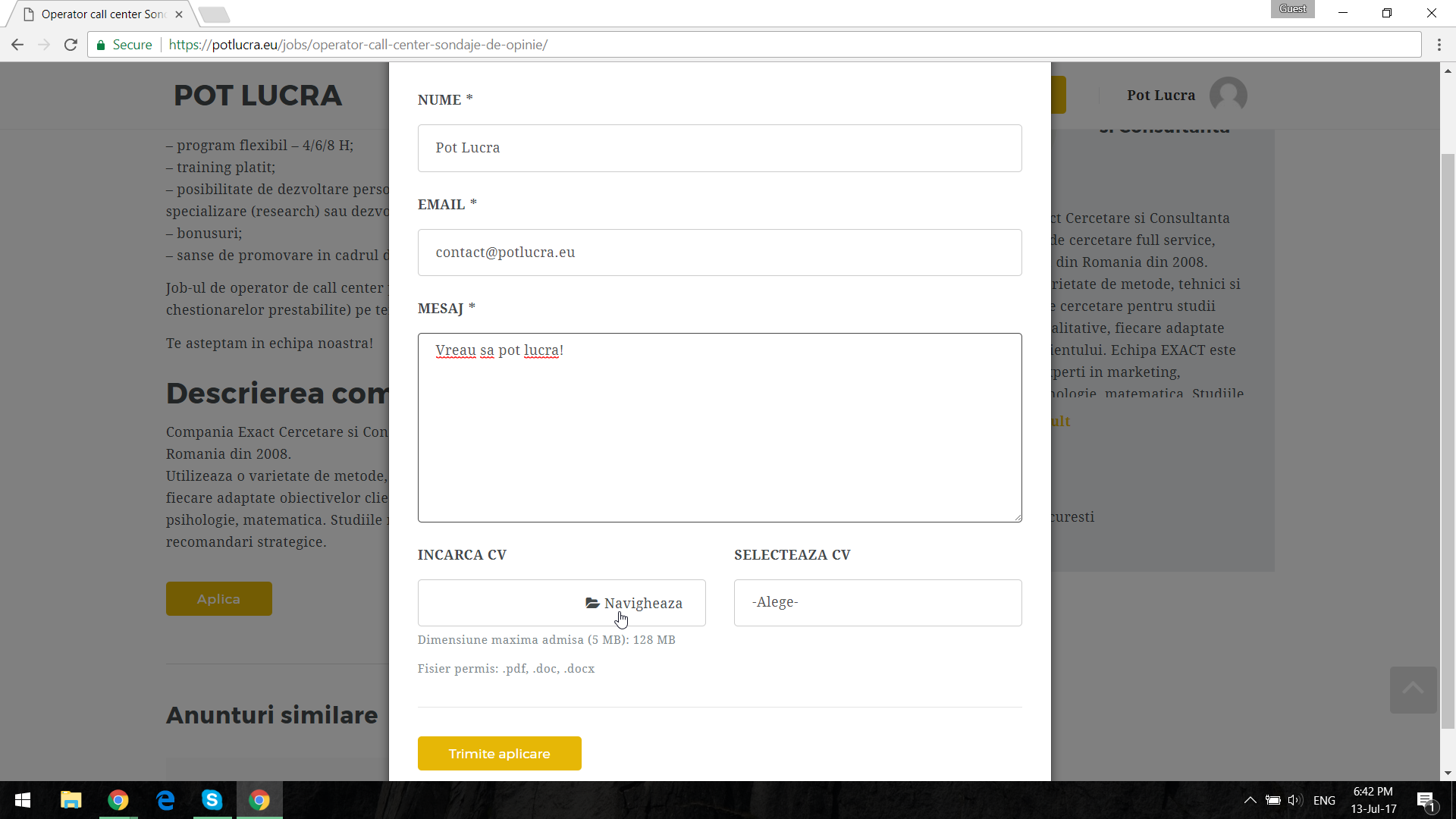This screenshot has height=819, width=1456.
Task: Click inside the Mesaj text area
Action: point(719,428)
